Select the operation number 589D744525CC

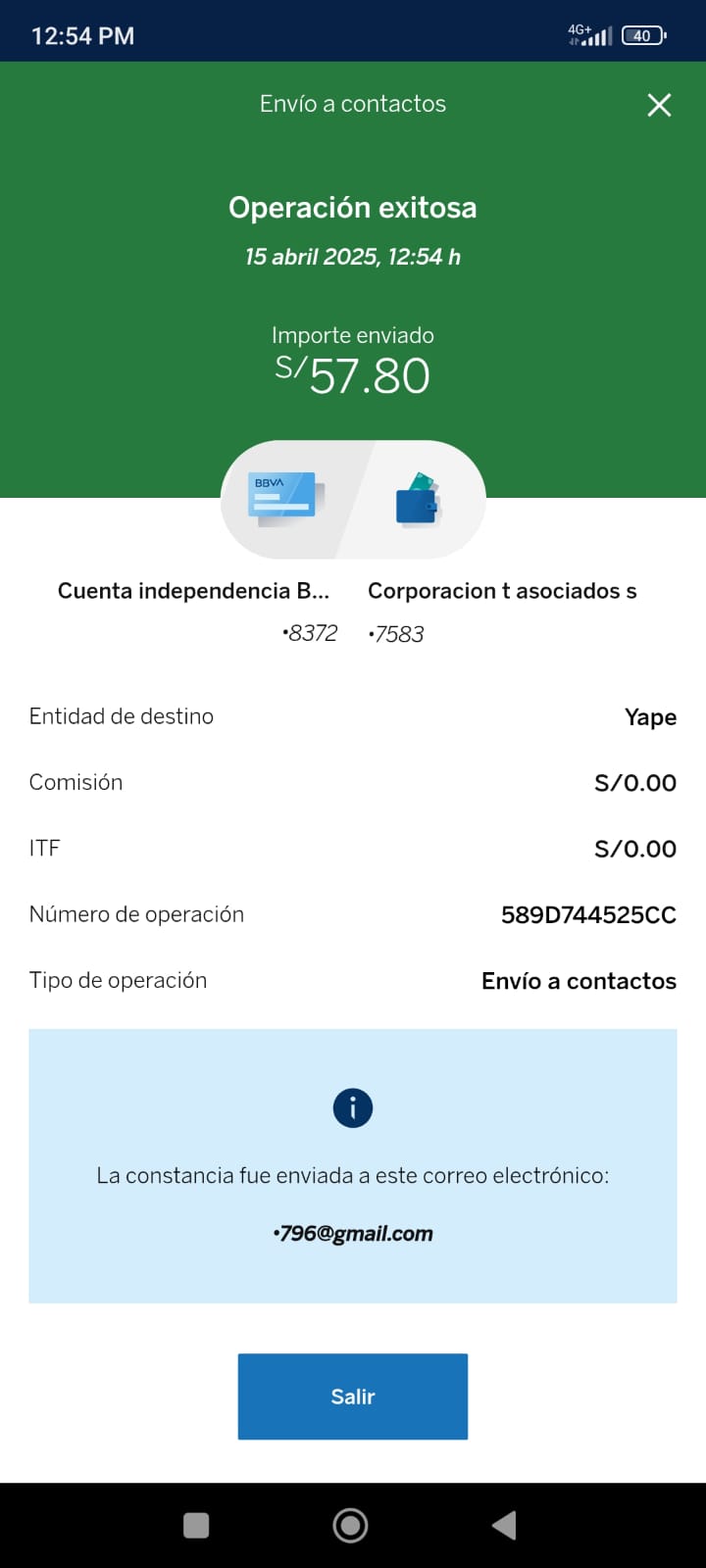(x=588, y=915)
